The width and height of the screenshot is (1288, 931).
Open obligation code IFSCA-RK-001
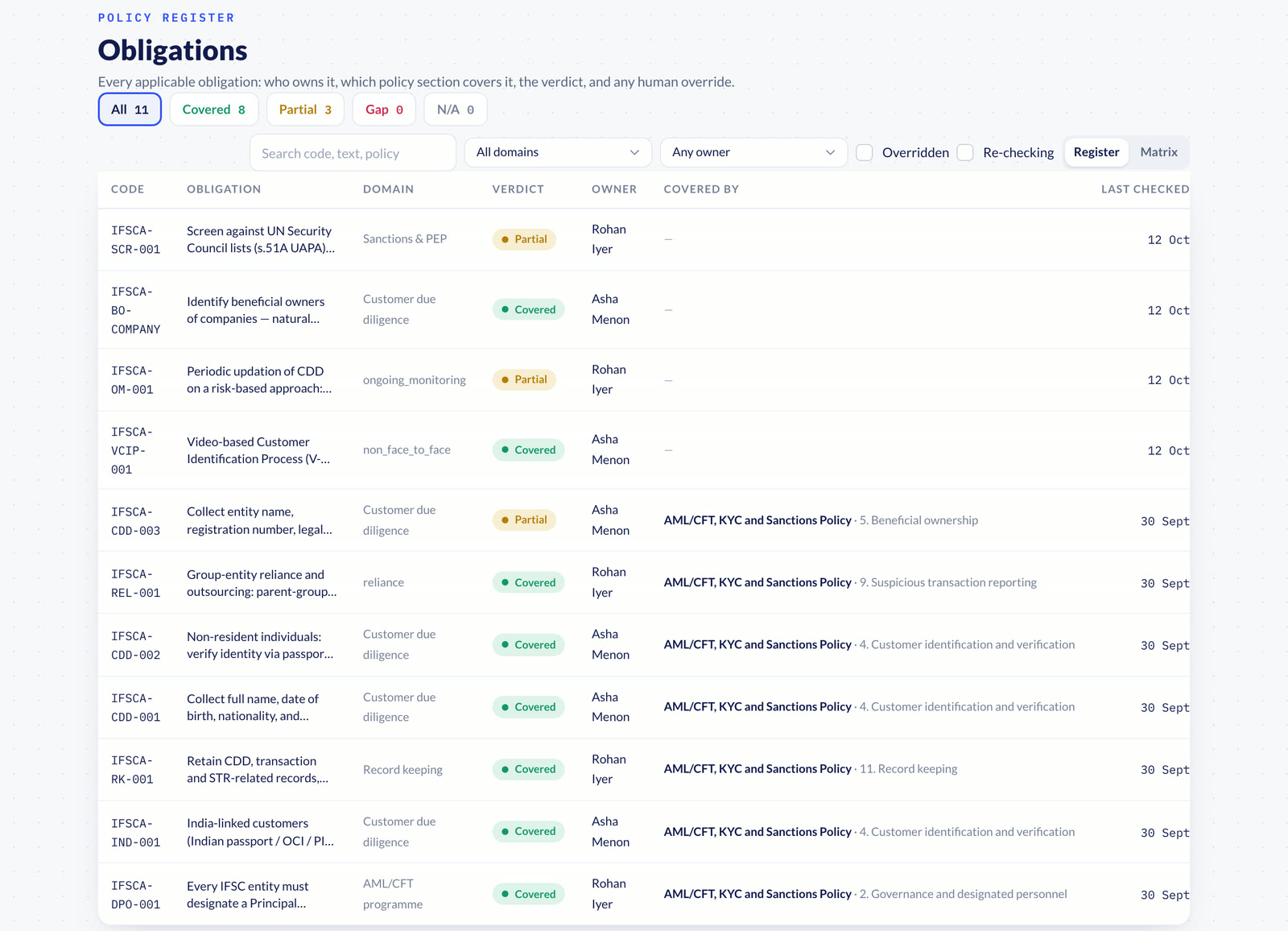click(132, 770)
